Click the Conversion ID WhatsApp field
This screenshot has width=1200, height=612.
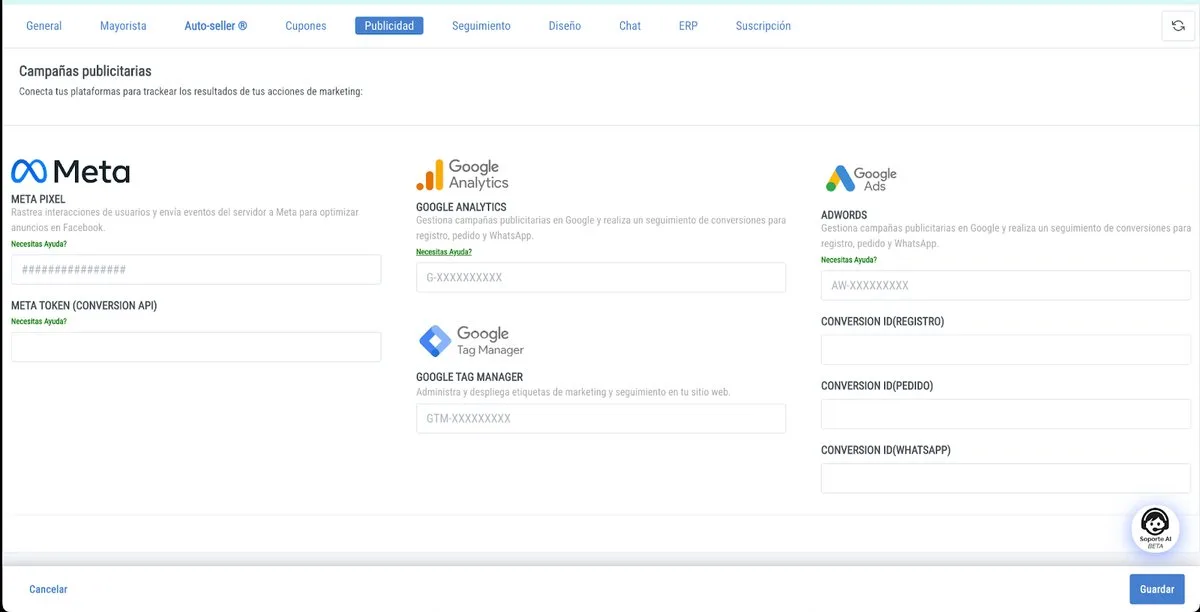click(1005, 477)
